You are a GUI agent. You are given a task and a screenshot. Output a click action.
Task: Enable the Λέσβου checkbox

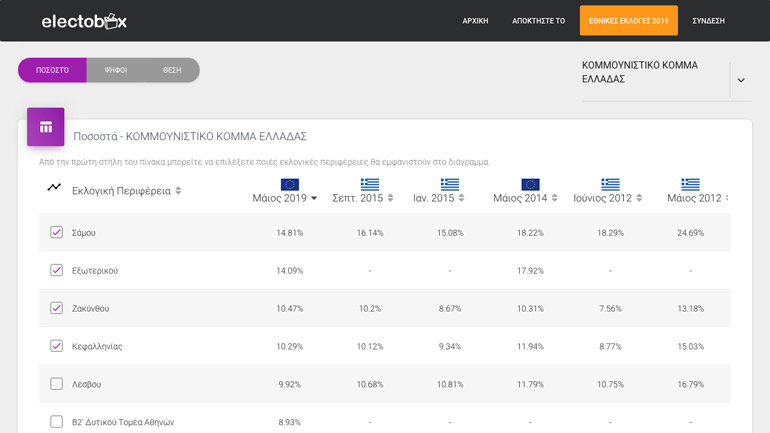pyautogui.click(x=56, y=384)
